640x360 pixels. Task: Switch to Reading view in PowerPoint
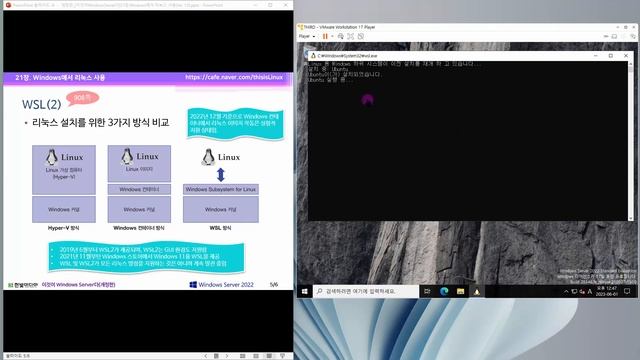point(269,356)
